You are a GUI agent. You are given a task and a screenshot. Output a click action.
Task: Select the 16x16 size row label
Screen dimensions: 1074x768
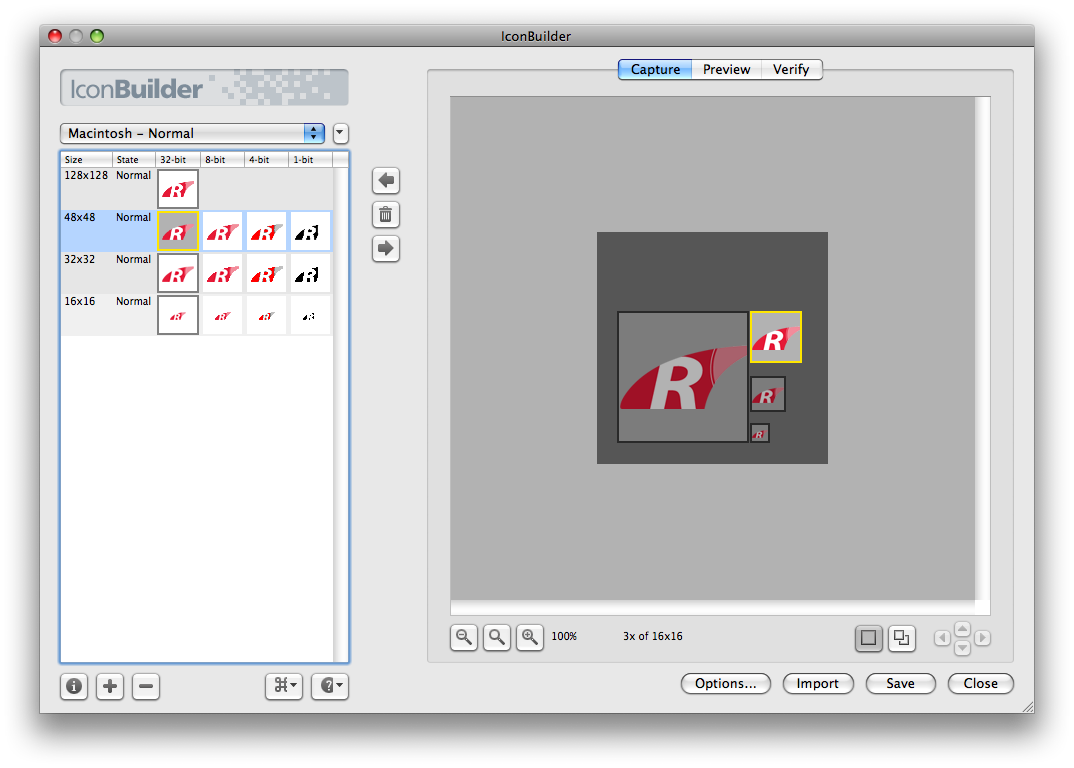pyautogui.click(x=79, y=301)
